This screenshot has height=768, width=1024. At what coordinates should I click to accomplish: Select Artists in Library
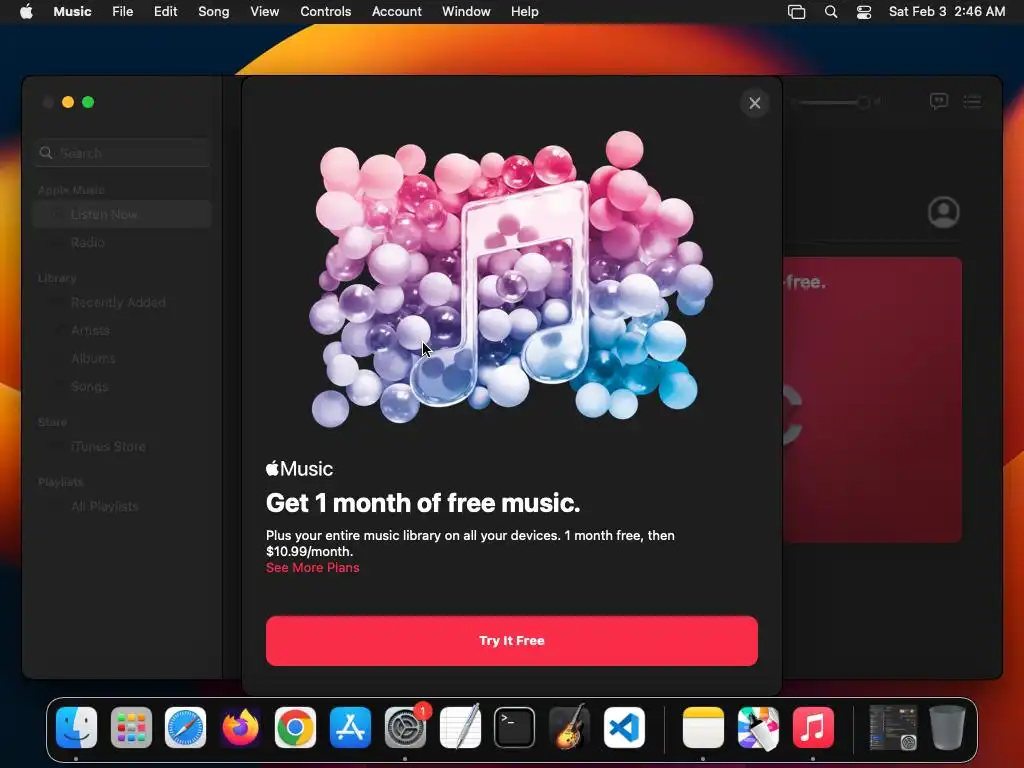123,330
